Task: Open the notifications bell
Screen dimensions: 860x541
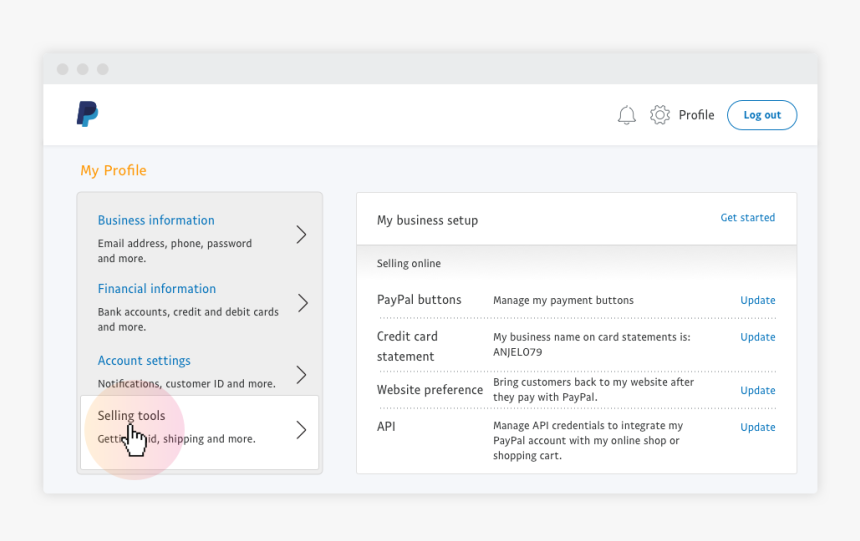Action: [x=626, y=115]
